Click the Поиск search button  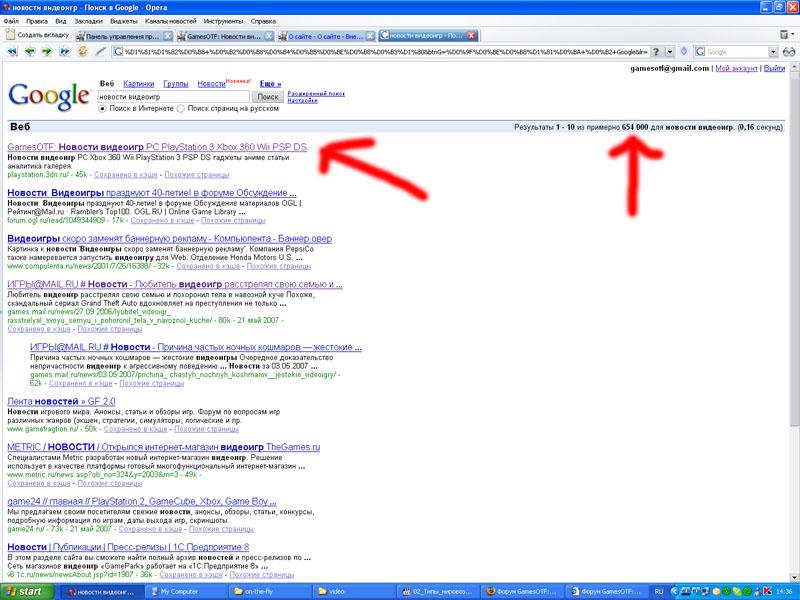pyautogui.click(x=268, y=96)
